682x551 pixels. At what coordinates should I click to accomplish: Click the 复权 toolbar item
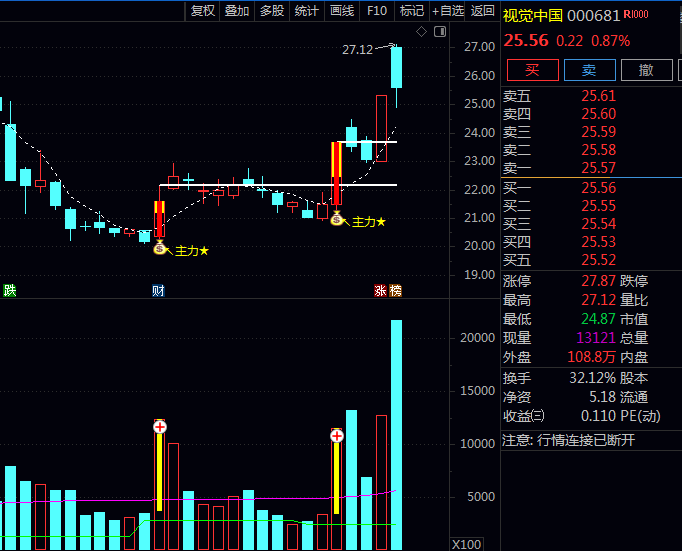tap(203, 10)
